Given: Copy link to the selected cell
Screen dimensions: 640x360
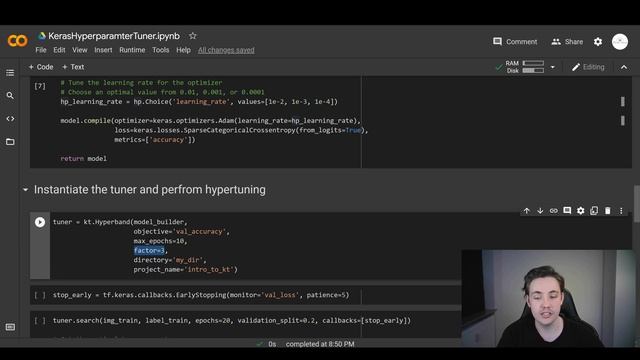Looking at the screenshot, I should coord(553,211).
